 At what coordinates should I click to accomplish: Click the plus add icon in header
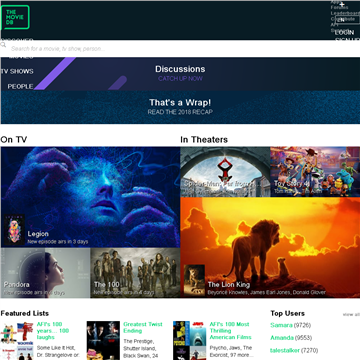(x=342, y=4)
